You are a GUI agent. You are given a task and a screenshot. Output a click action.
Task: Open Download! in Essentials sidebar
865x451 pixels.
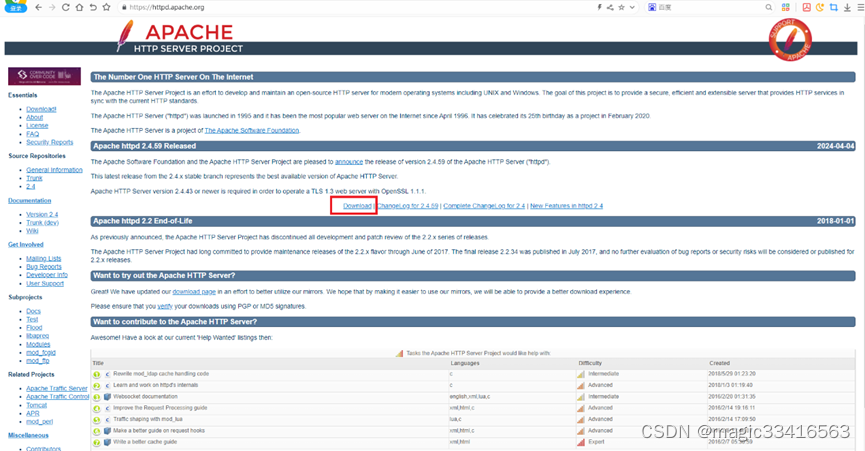41,109
